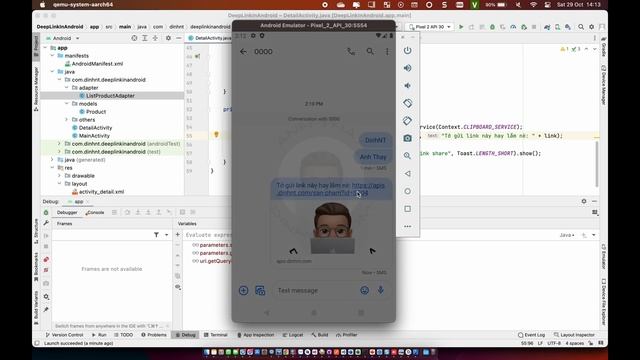
Task: Open emulator extended controls (three dots)
Action: [407, 226]
